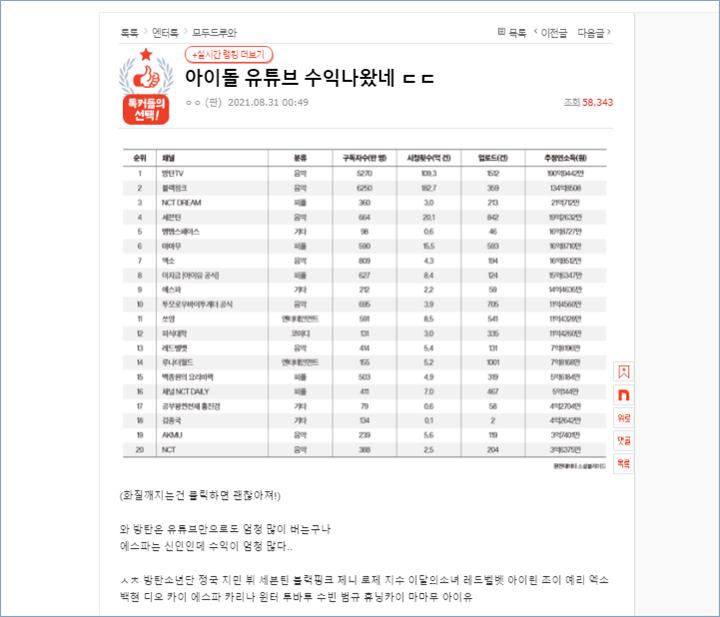This screenshot has width=720, height=617.
Task: Click the 위로 (go to top) floating button
Action: coord(623,418)
